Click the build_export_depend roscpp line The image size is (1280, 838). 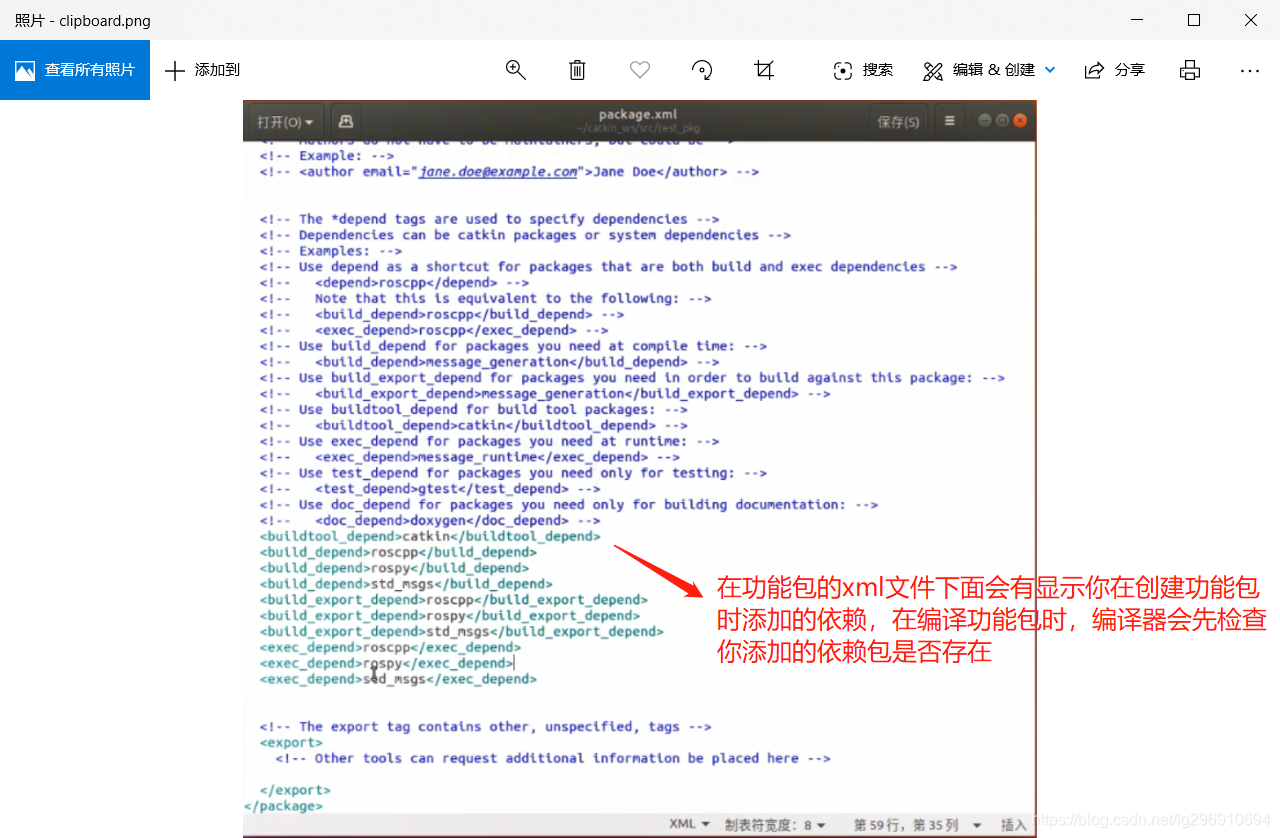[x=454, y=600]
